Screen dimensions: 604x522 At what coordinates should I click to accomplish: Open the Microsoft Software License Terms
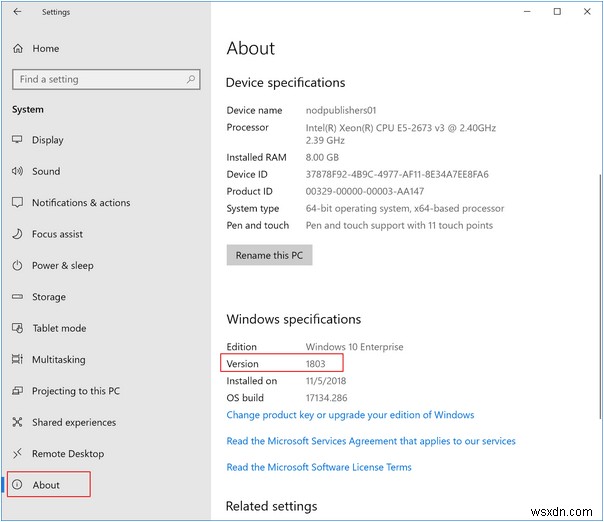(x=319, y=467)
